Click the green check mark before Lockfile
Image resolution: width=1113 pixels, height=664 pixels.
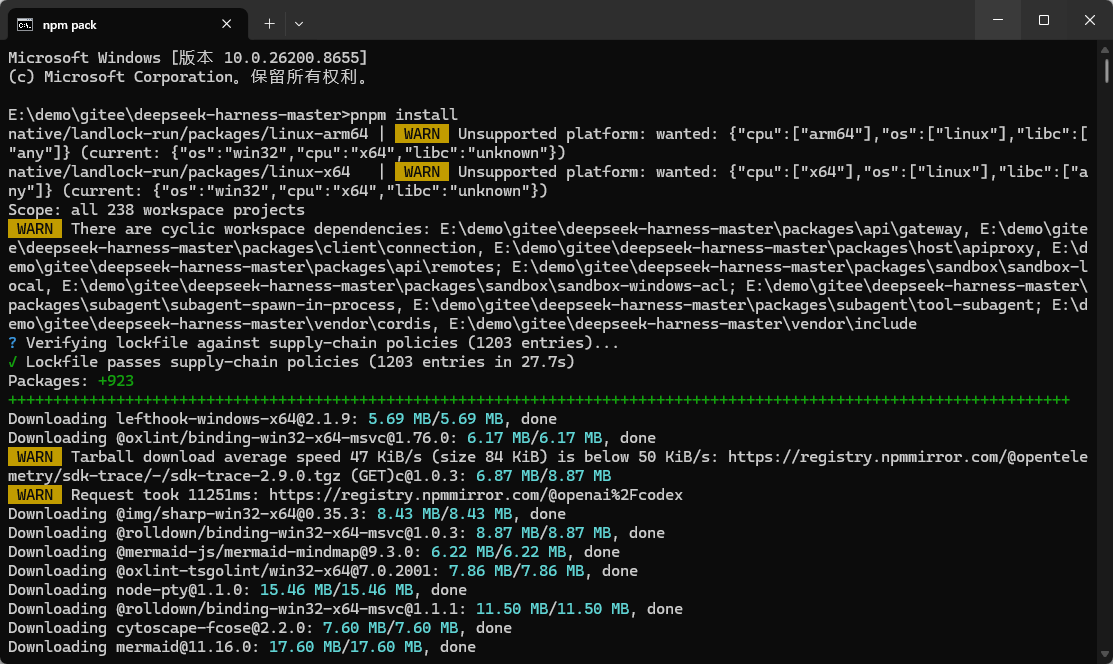12,362
